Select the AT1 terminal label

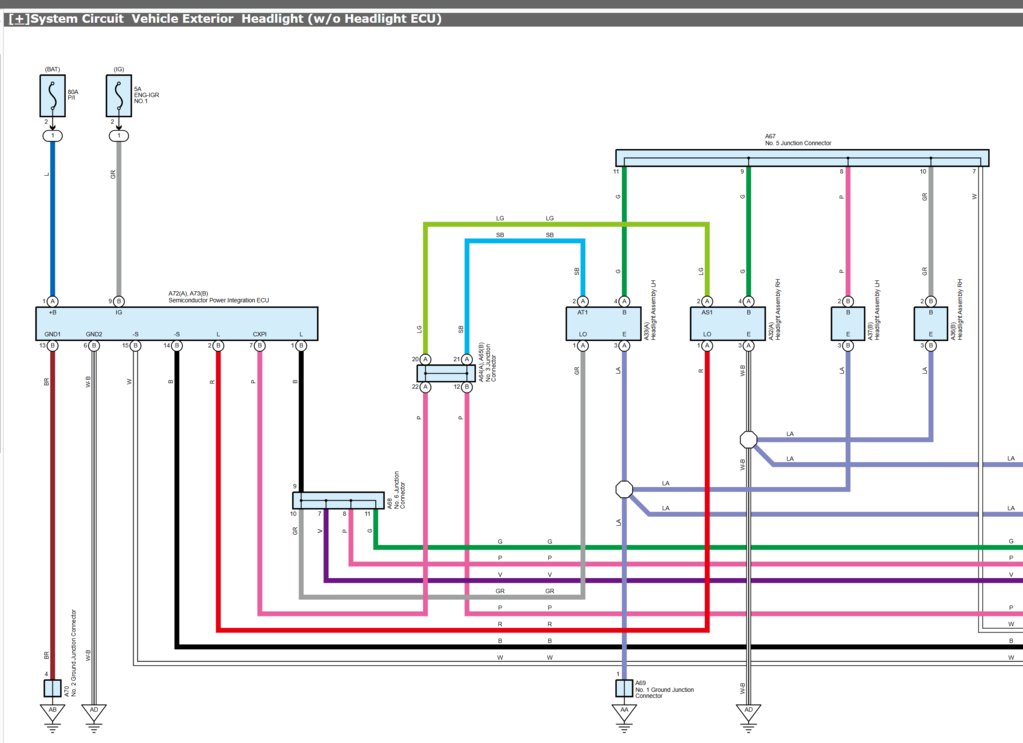[x=582, y=312]
